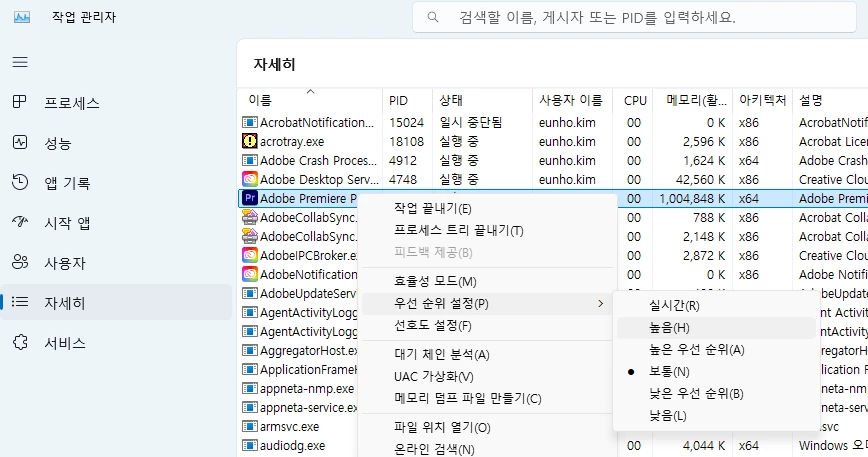Click the AdobeNotification Creative Cloud icon
Image resolution: width=868 pixels, height=457 pixels.
pos(250,274)
